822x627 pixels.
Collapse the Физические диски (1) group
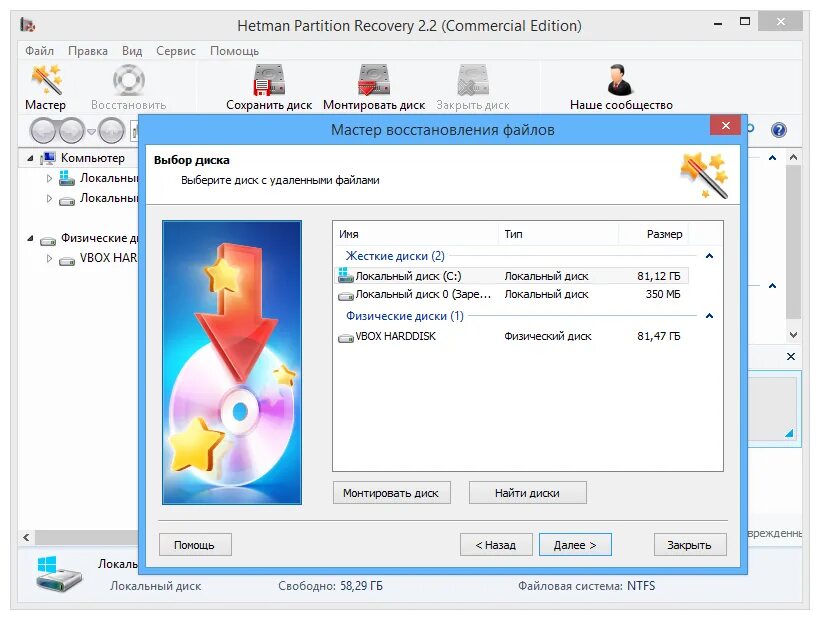coord(709,316)
